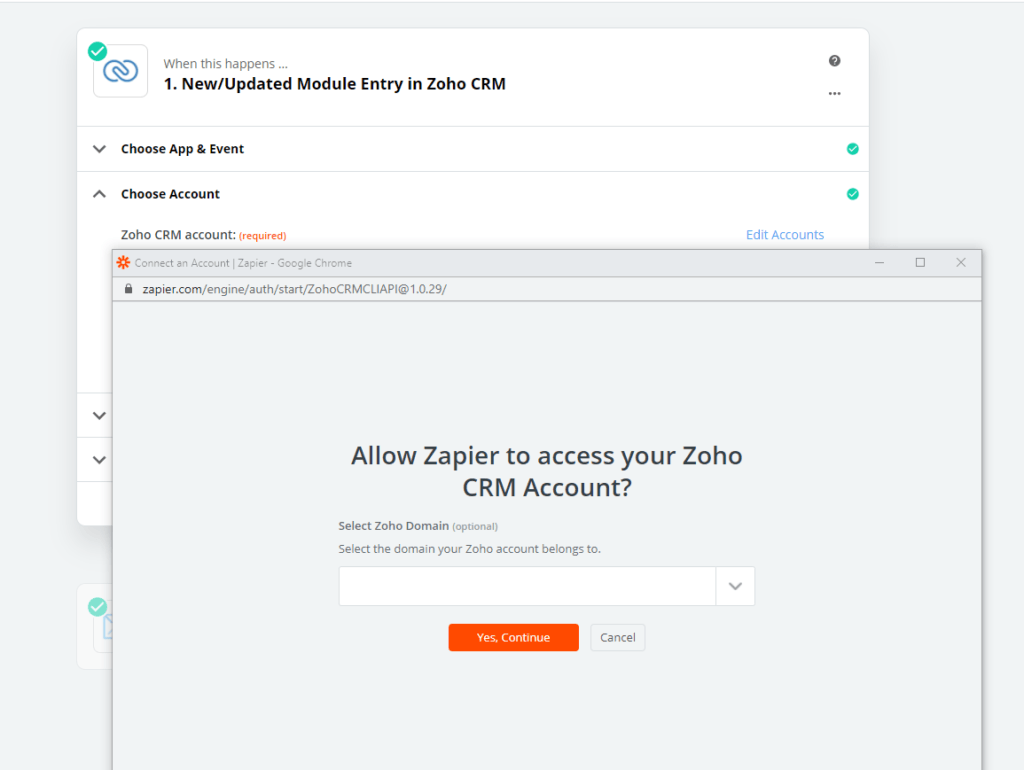Open the three-dot more options menu

[835, 93]
